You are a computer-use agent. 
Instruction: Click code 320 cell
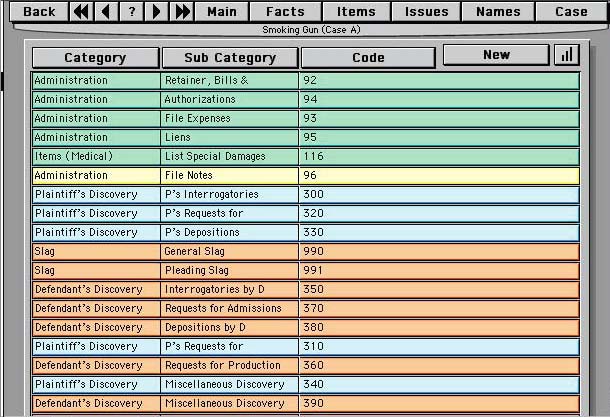440,214
